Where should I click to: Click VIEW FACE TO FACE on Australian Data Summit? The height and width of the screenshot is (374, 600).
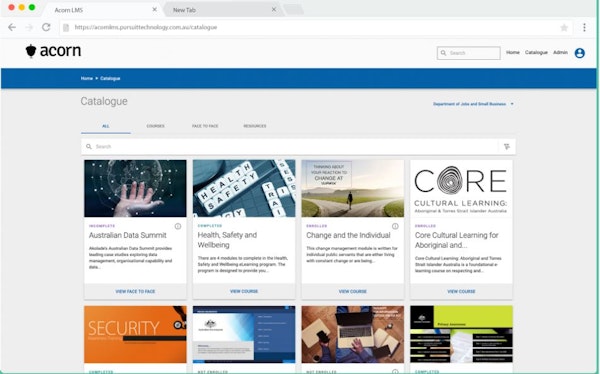(135, 291)
